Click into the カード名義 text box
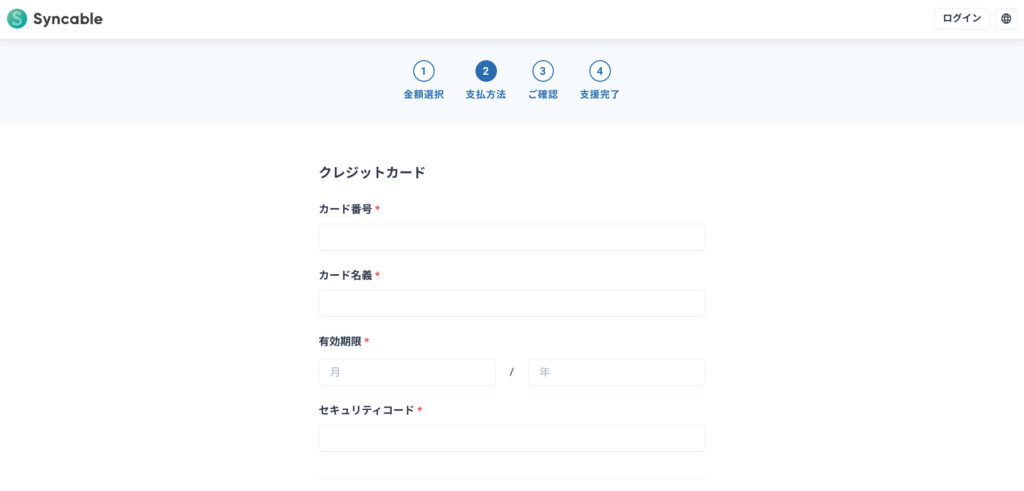 tap(511, 304)
